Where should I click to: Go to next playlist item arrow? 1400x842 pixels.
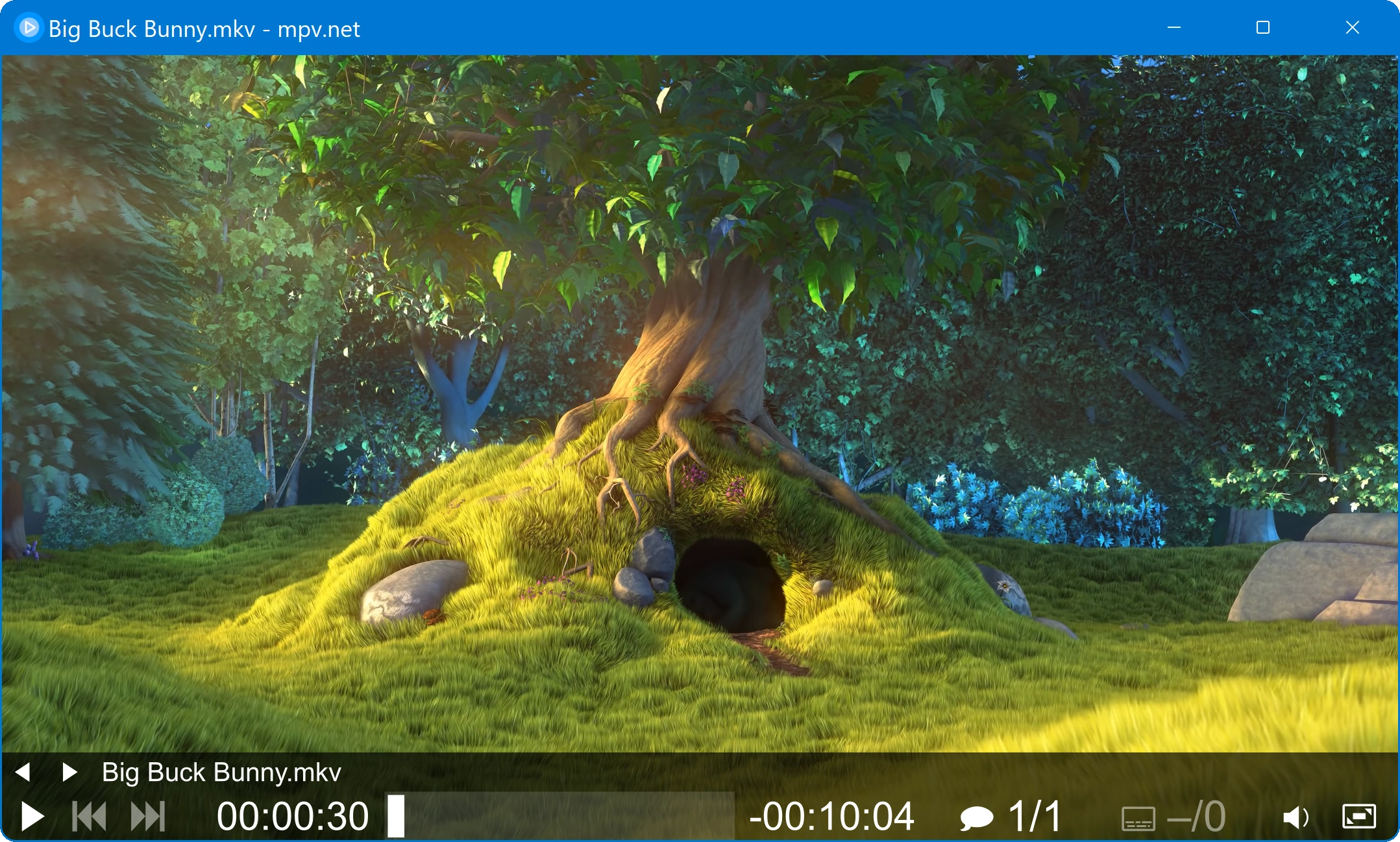[69, 772]
